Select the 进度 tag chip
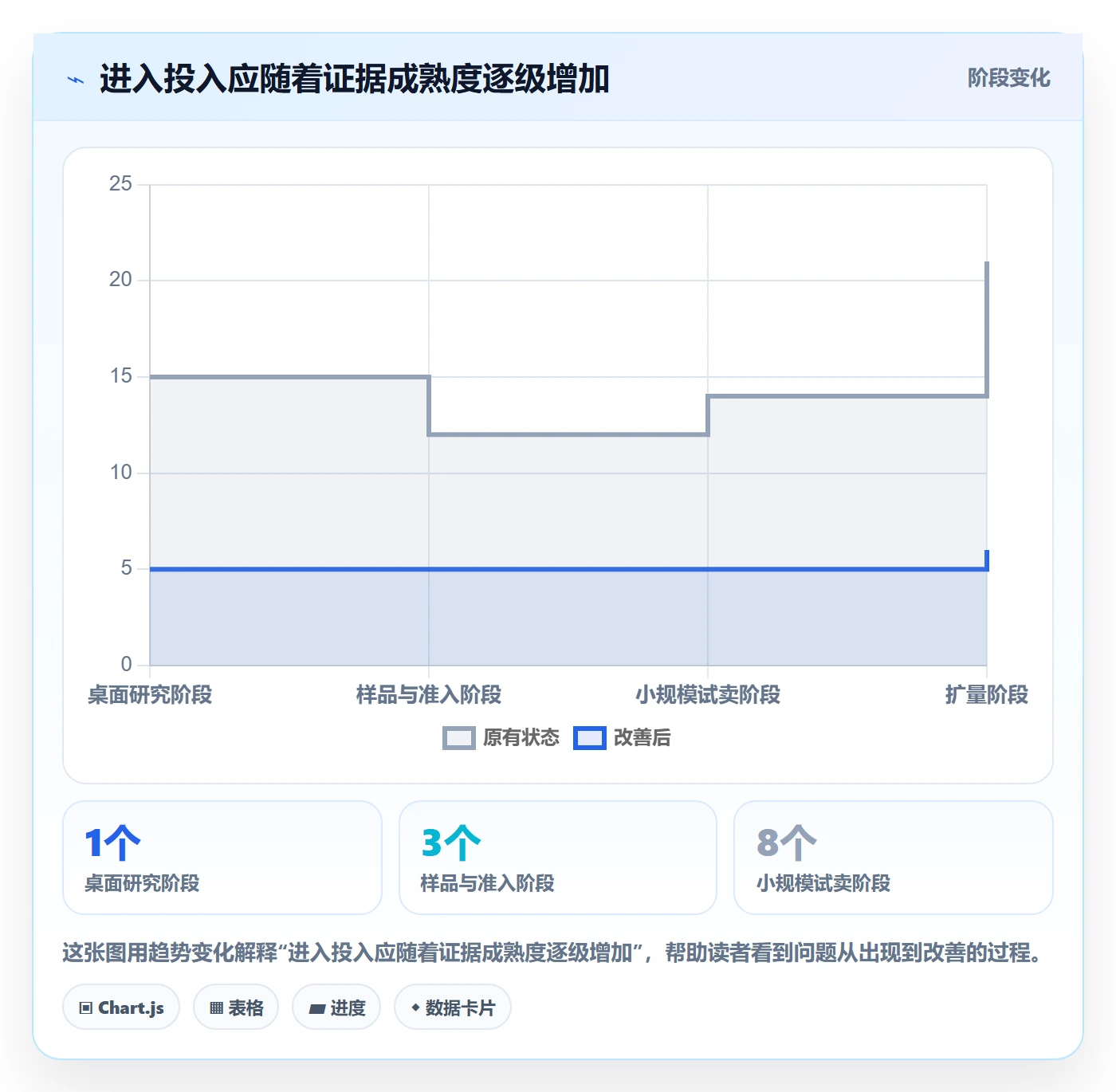The height and width of the screenshot is (1092, 1116). (x=336, y=1008)
